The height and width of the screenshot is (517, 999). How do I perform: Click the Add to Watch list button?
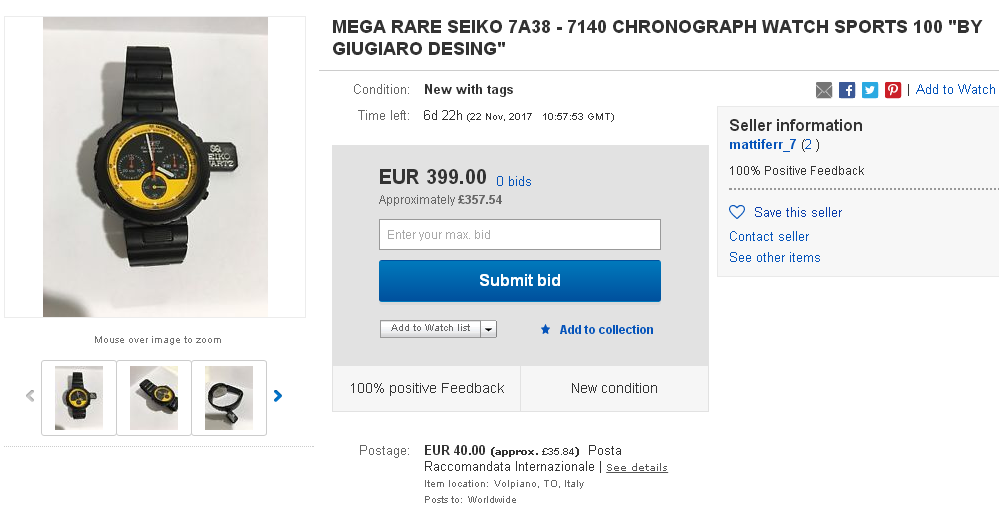tap(430, 329)
